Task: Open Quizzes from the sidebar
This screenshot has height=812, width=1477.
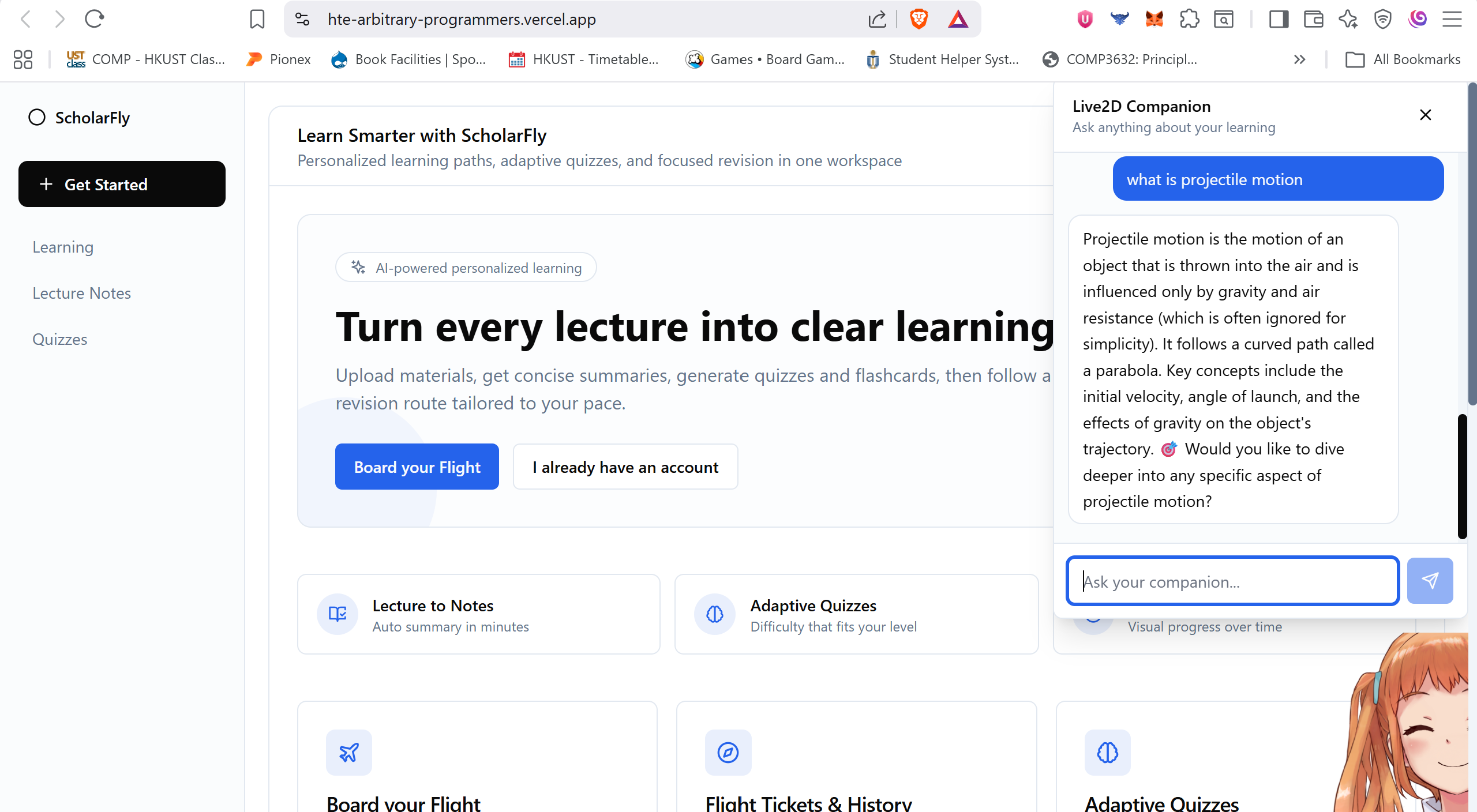Action: click(60, 339)
